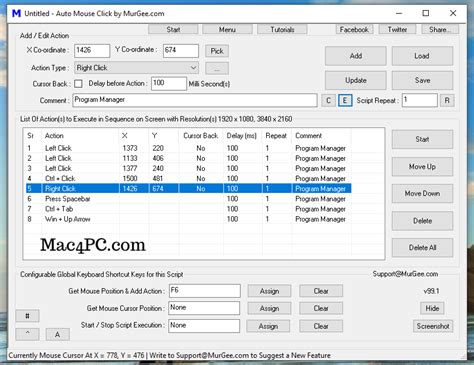
Task: Click the A button at bottom left
Action: click(x=57, y=334)
